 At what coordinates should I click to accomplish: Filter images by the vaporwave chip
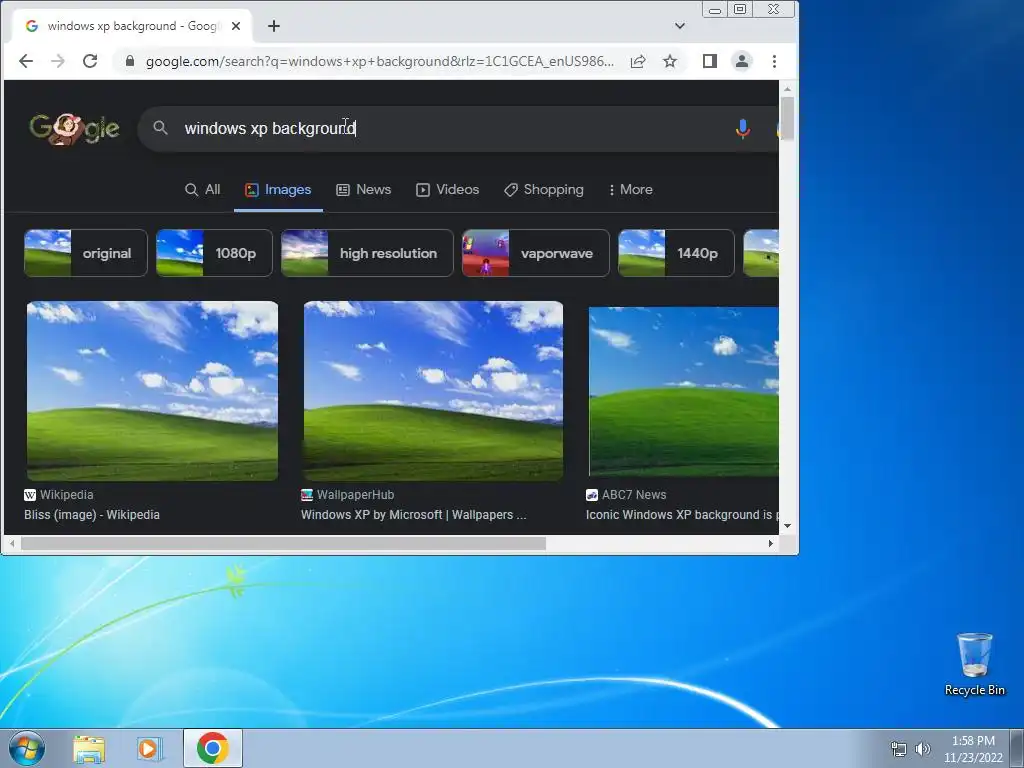tap(536, 253)
